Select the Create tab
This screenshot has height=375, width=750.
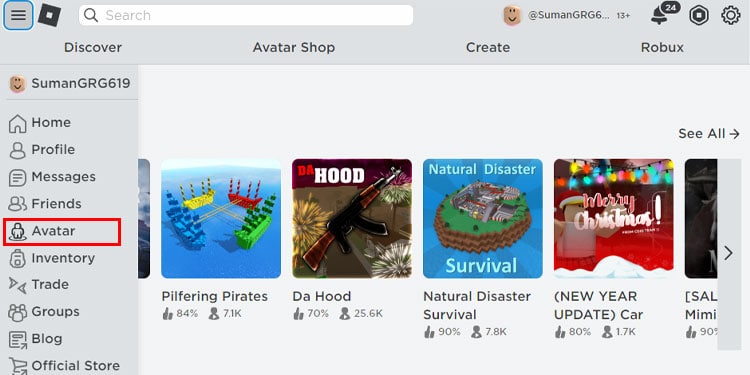(x=488, y=48)
